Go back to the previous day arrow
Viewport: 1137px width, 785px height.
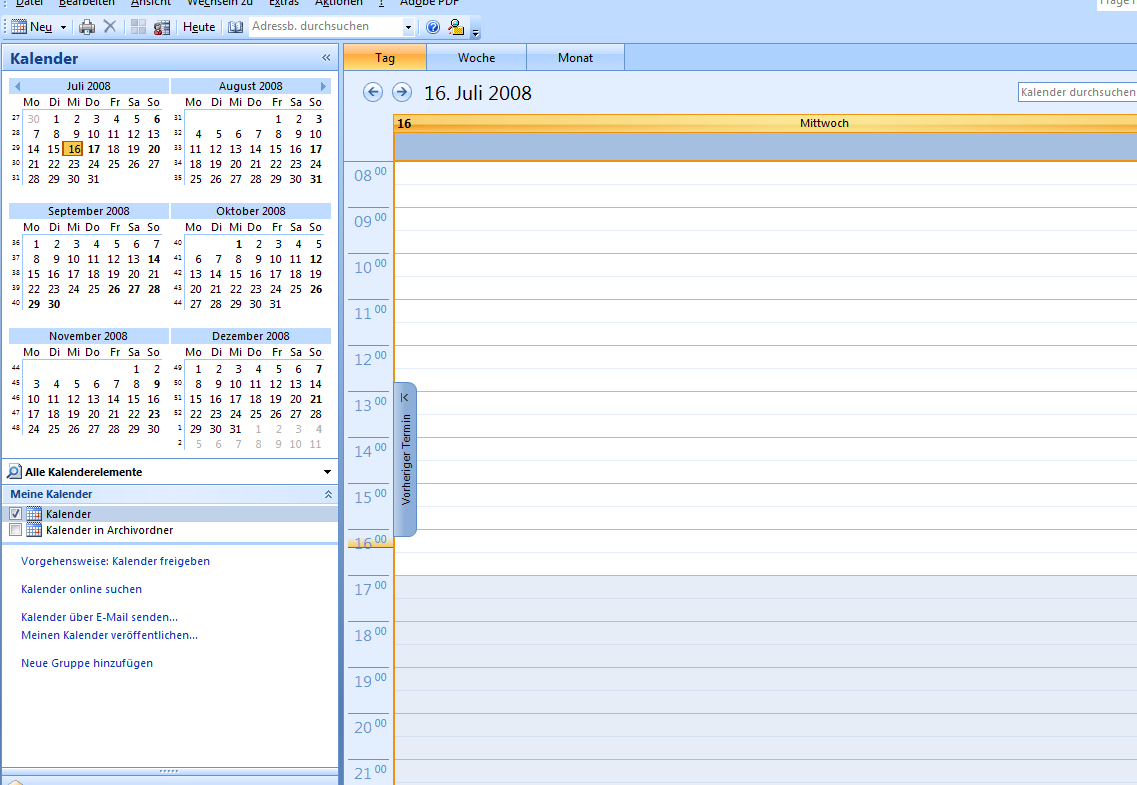373,92
